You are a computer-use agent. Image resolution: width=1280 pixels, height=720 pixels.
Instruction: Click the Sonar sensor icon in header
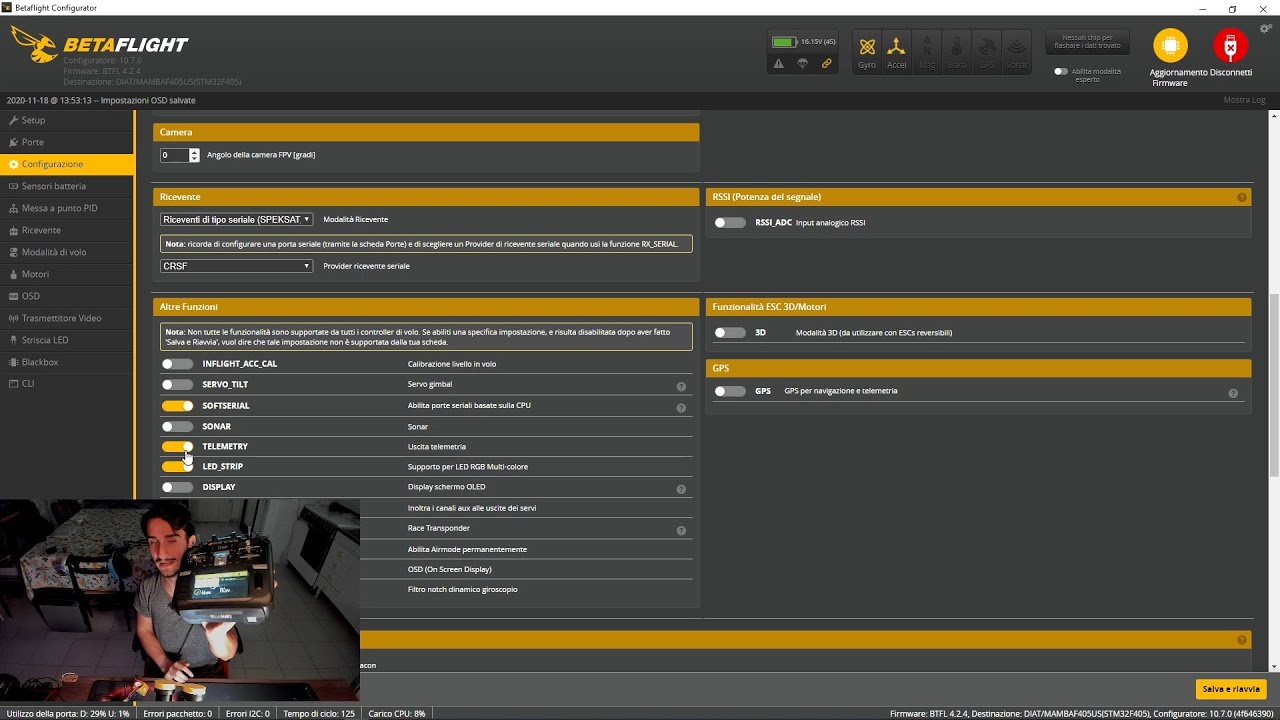click(1016, 51)
